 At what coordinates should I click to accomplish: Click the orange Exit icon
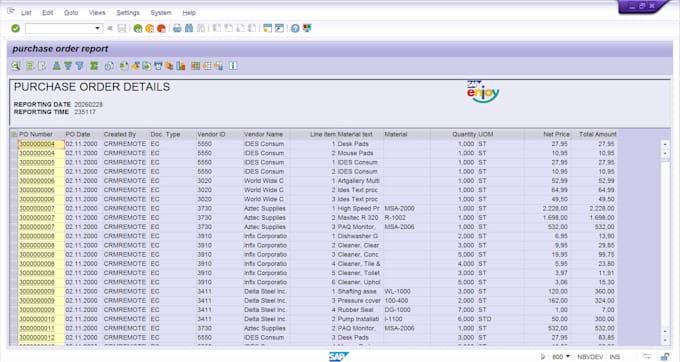pos(150,28)
